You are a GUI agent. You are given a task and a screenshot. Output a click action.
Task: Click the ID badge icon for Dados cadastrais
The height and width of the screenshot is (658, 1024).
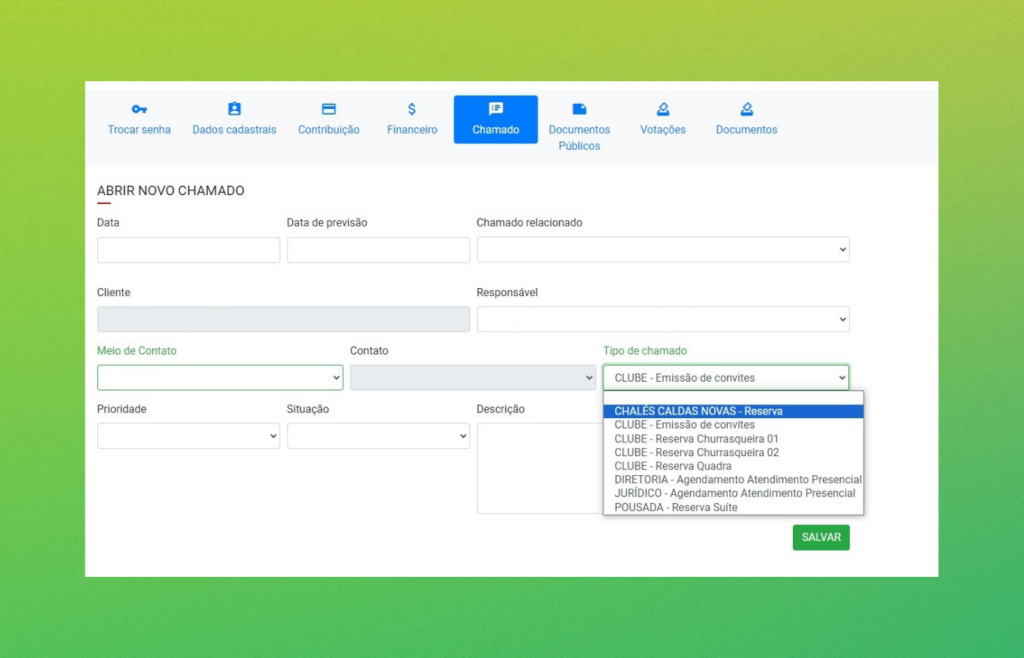tap(234, 109)
